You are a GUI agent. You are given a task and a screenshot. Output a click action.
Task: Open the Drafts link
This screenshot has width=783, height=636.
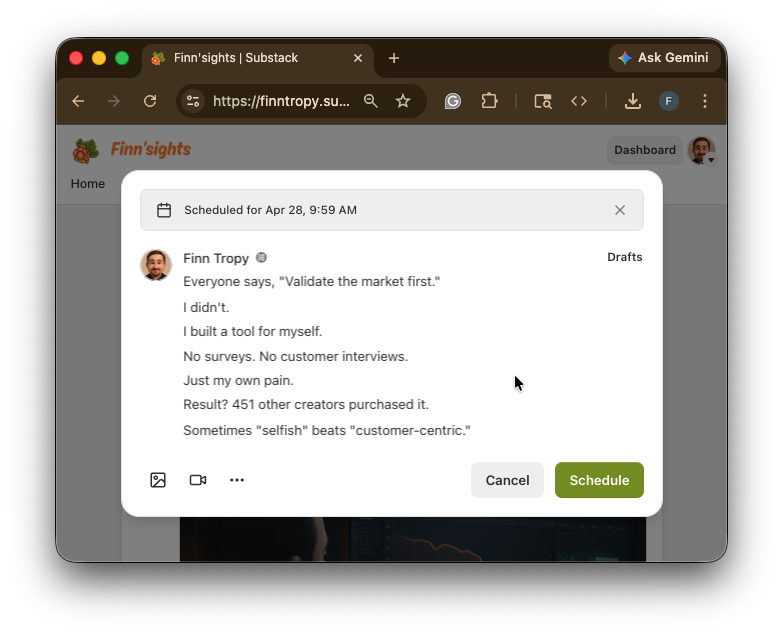[625, 257]
